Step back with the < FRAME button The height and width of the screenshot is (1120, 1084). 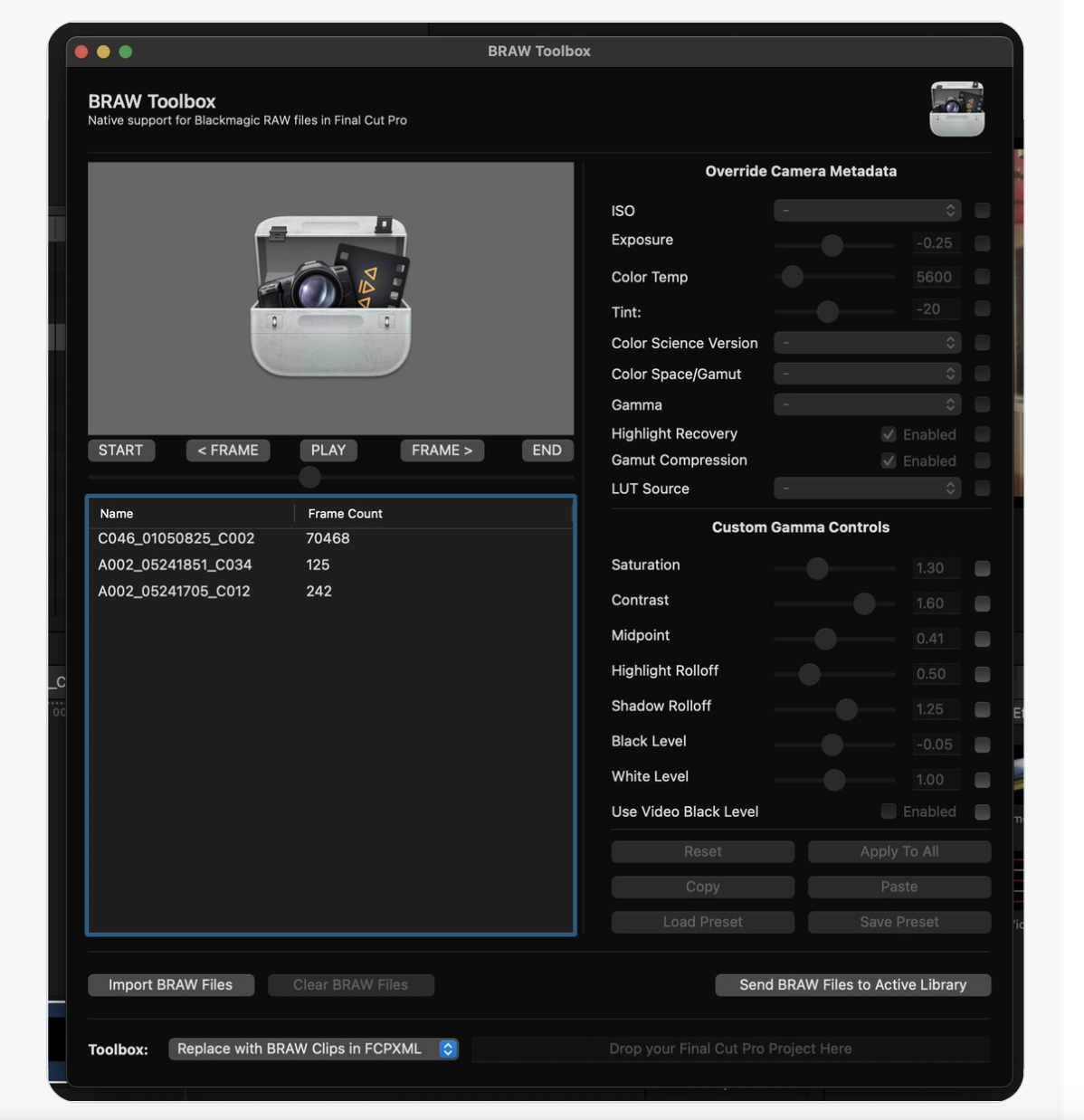(228, 451)
